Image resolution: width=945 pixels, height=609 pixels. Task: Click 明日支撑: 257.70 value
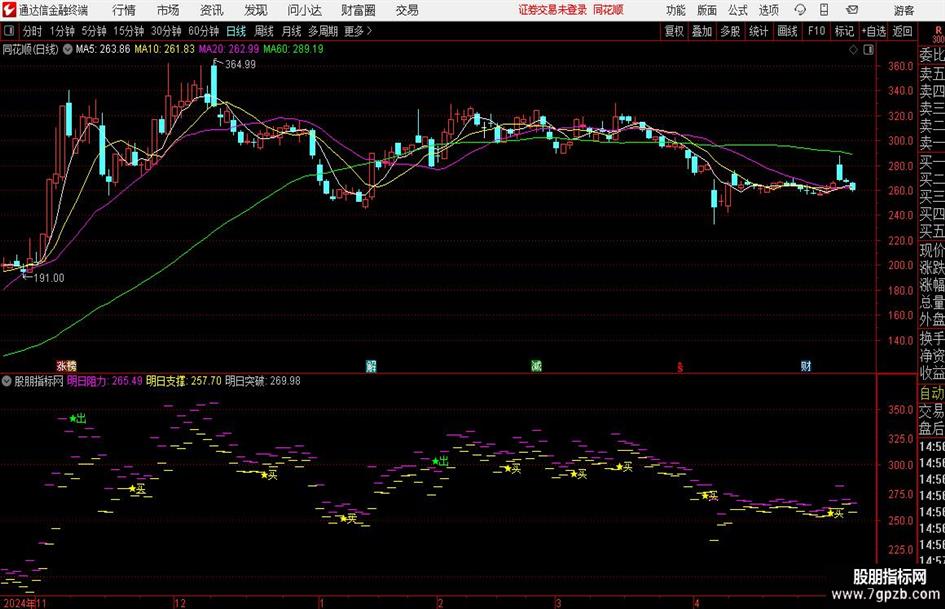click(x=184, y=381)
